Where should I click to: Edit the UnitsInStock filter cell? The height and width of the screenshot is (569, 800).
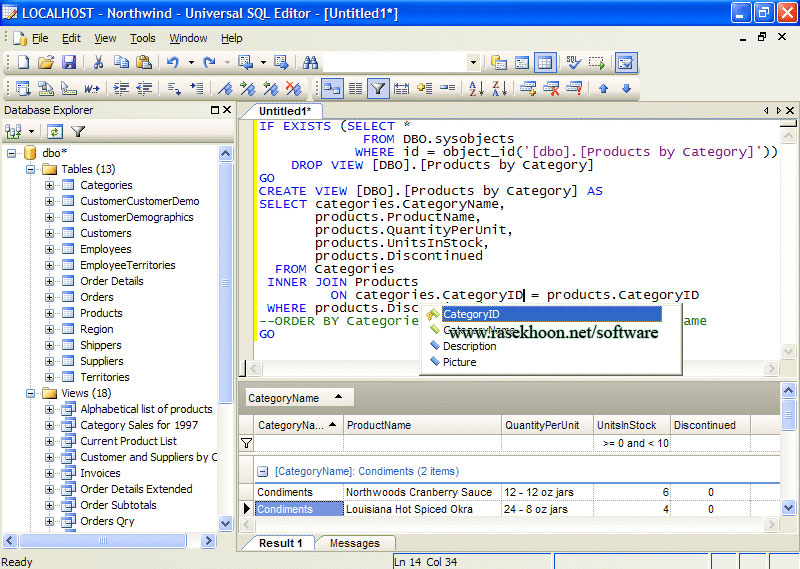(x=632, y=443)
